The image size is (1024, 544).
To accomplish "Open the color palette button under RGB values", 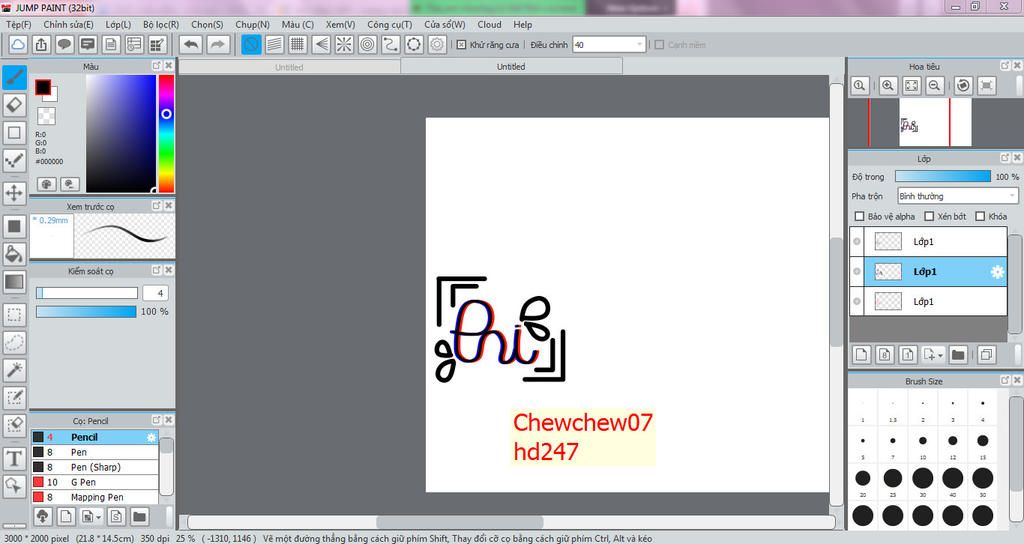I will (x=46, y=184).
